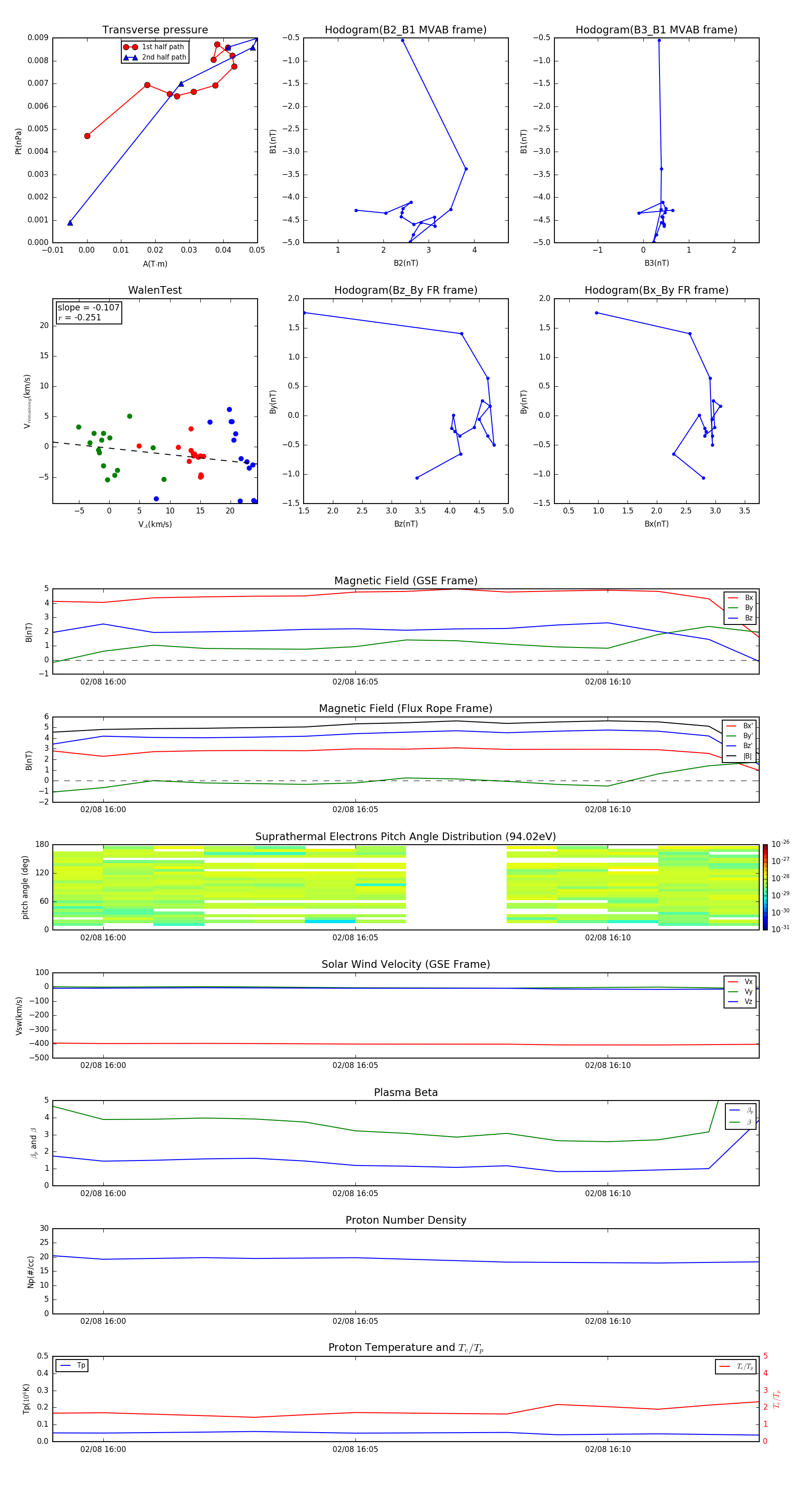This screenshot has width=812, height=1489.
Task: Click the Bx legend entry in GSE panel
Action: [x=740, y=598]
